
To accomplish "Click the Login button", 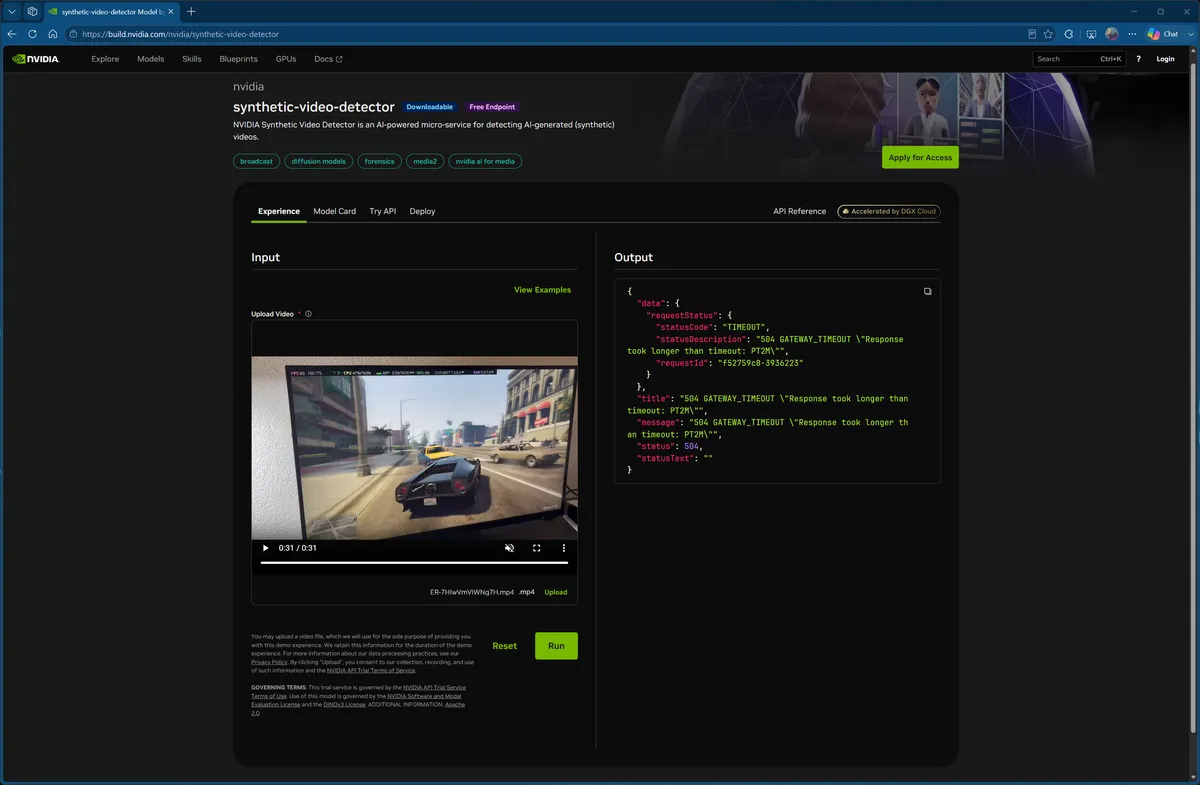I will (x=1165, y=59).
